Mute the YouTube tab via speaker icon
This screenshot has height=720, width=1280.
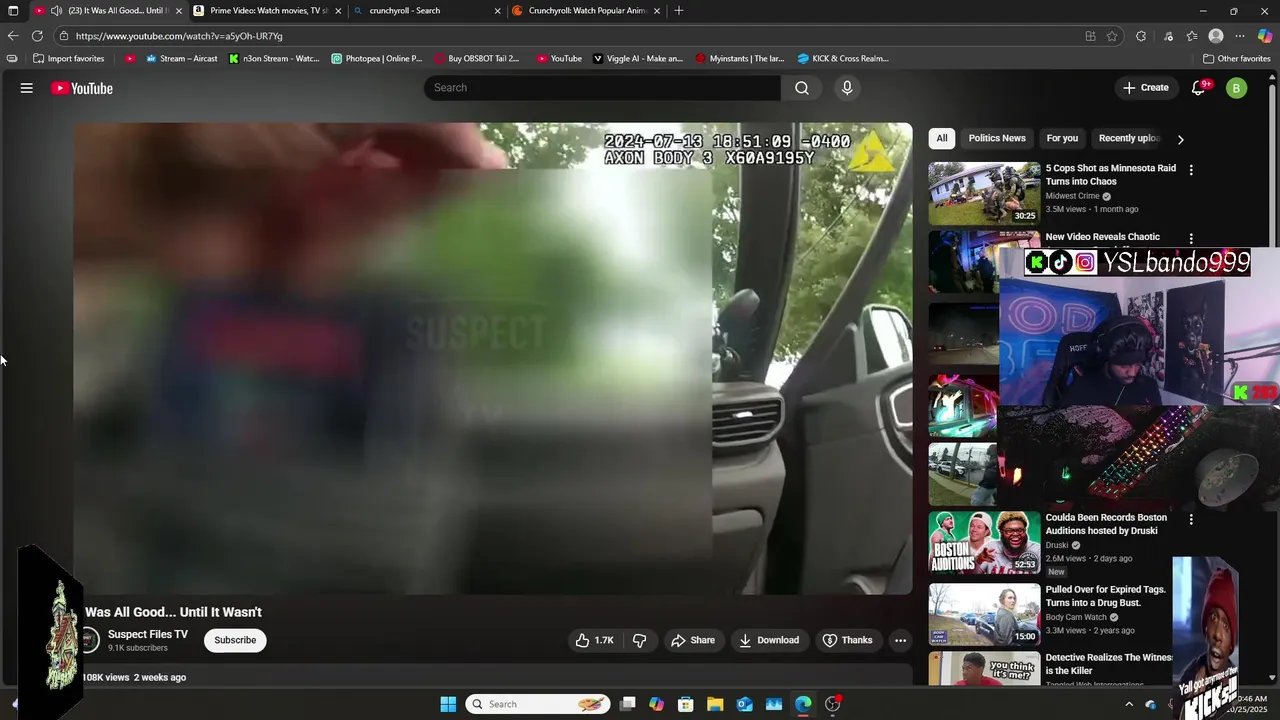[x=56, y=11]
